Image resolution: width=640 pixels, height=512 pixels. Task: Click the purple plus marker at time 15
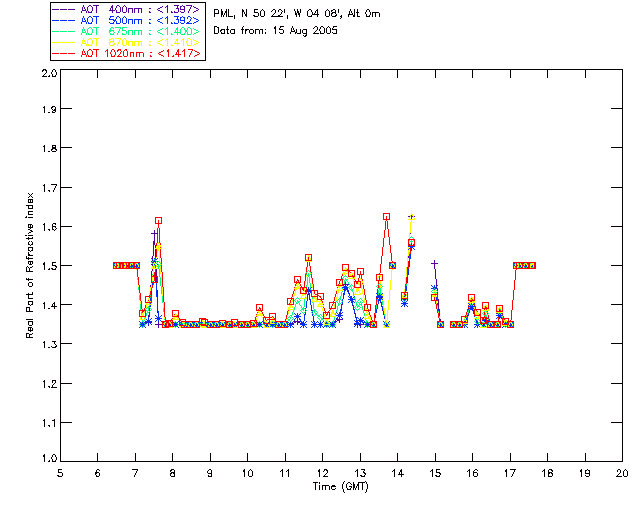[435, 264]
